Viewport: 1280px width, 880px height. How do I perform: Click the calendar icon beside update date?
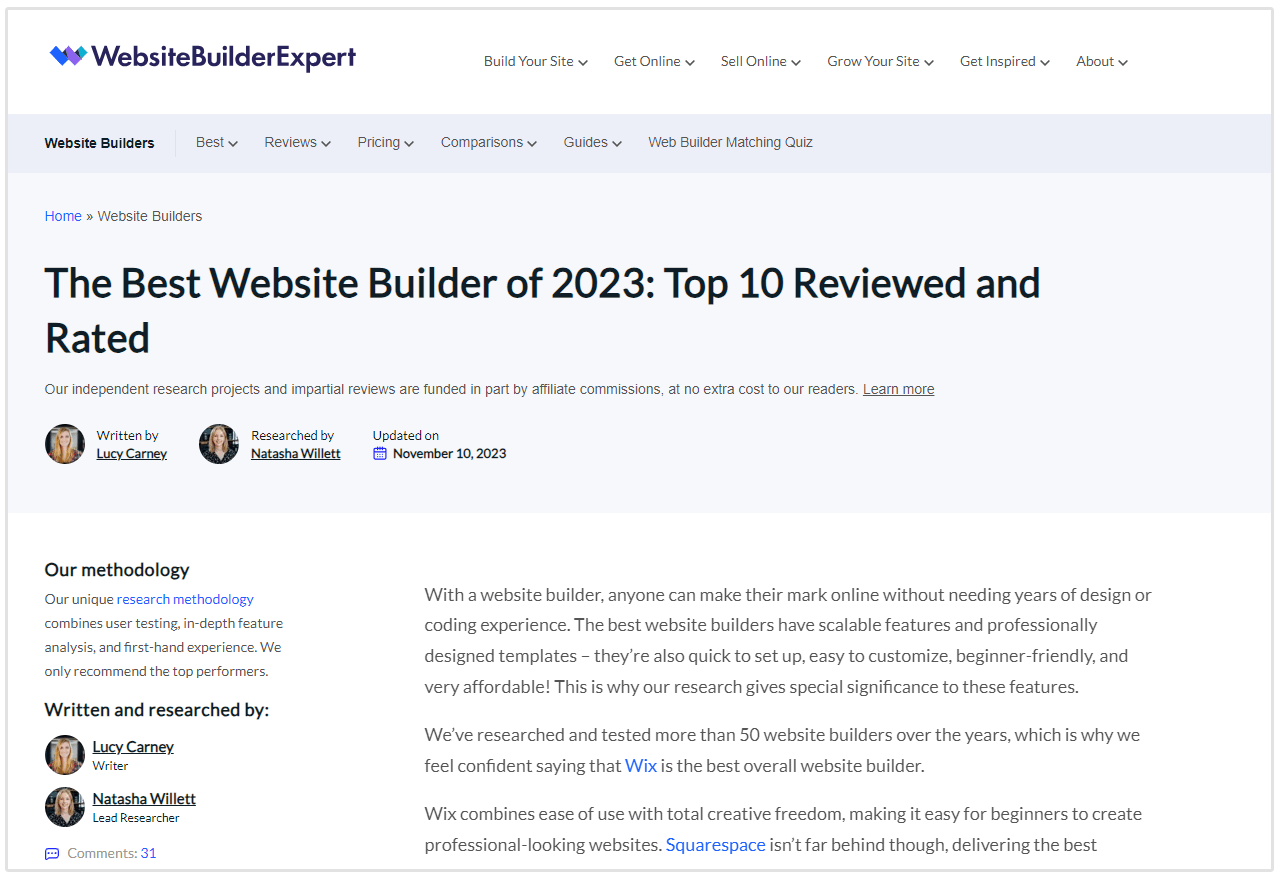380,454
